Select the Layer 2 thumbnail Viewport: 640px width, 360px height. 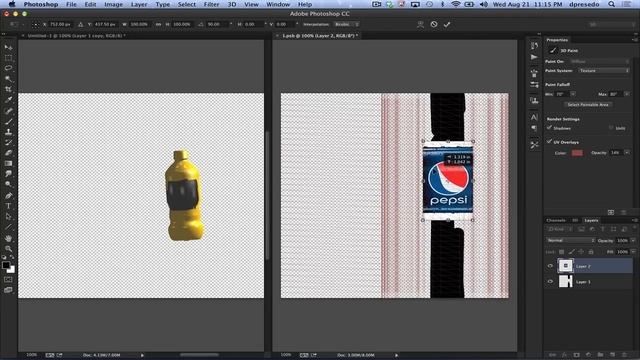tap(565, 266)
